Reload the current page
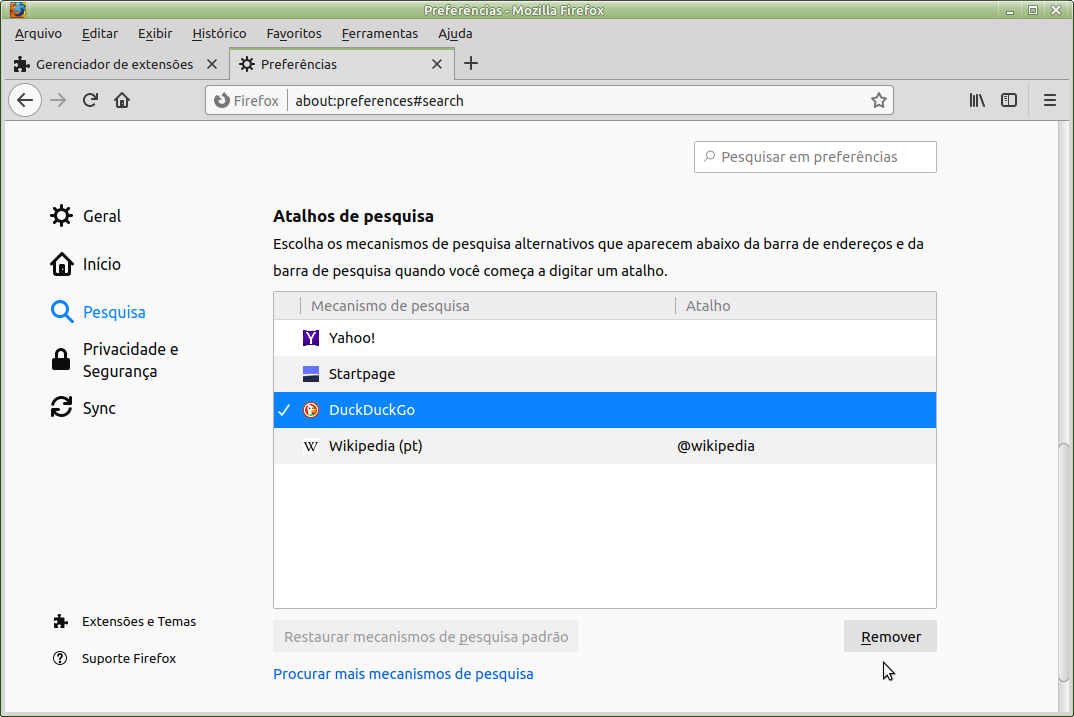Viewport: 1074px width, 717px height. click(90, 101)
